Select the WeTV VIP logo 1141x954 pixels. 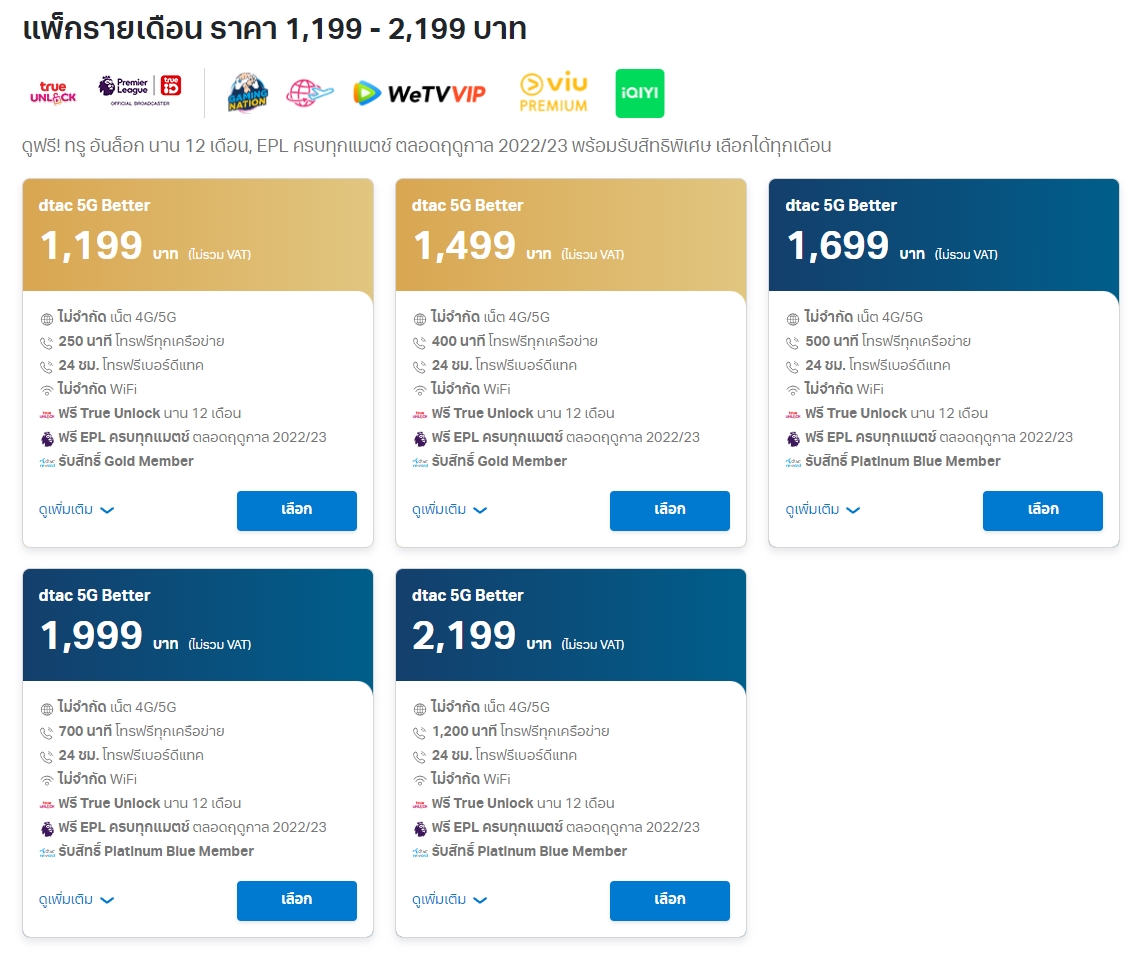click(419, 93)
